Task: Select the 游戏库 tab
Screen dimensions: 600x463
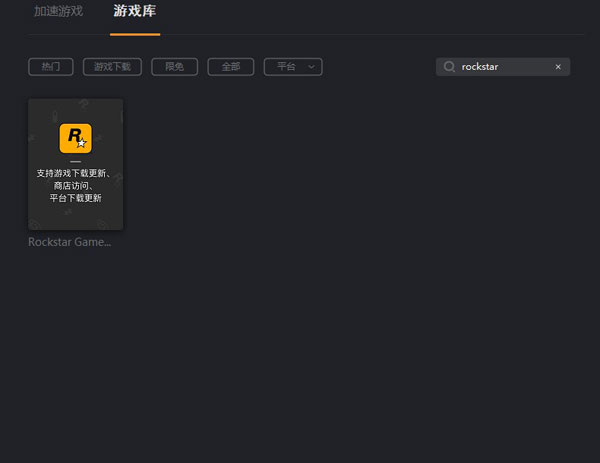Action: [x=135, y=12]
